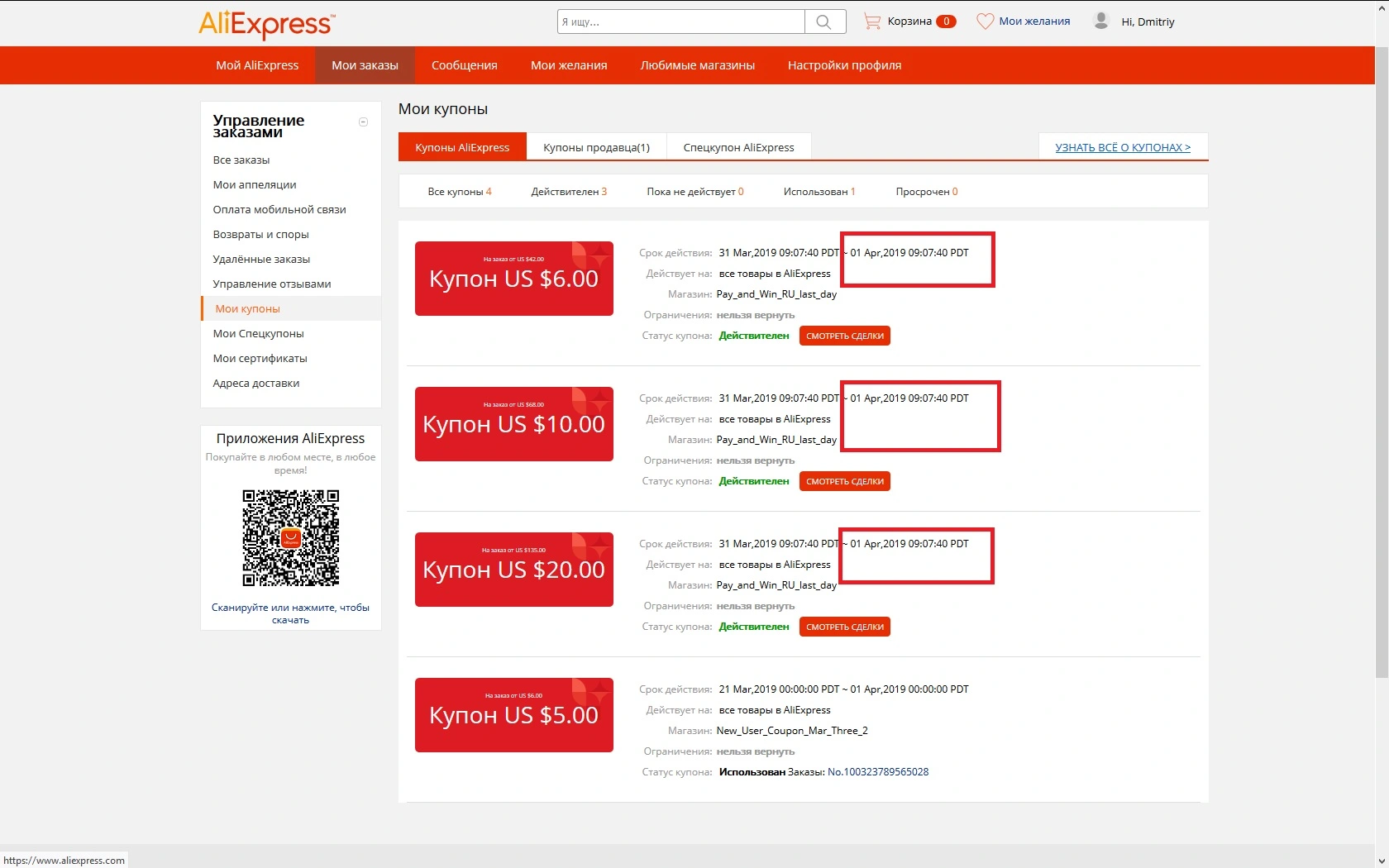Open Оплата мобильной связи in sidebar
The width and height of the screenshot is (1389, 868).
[279, 210]
